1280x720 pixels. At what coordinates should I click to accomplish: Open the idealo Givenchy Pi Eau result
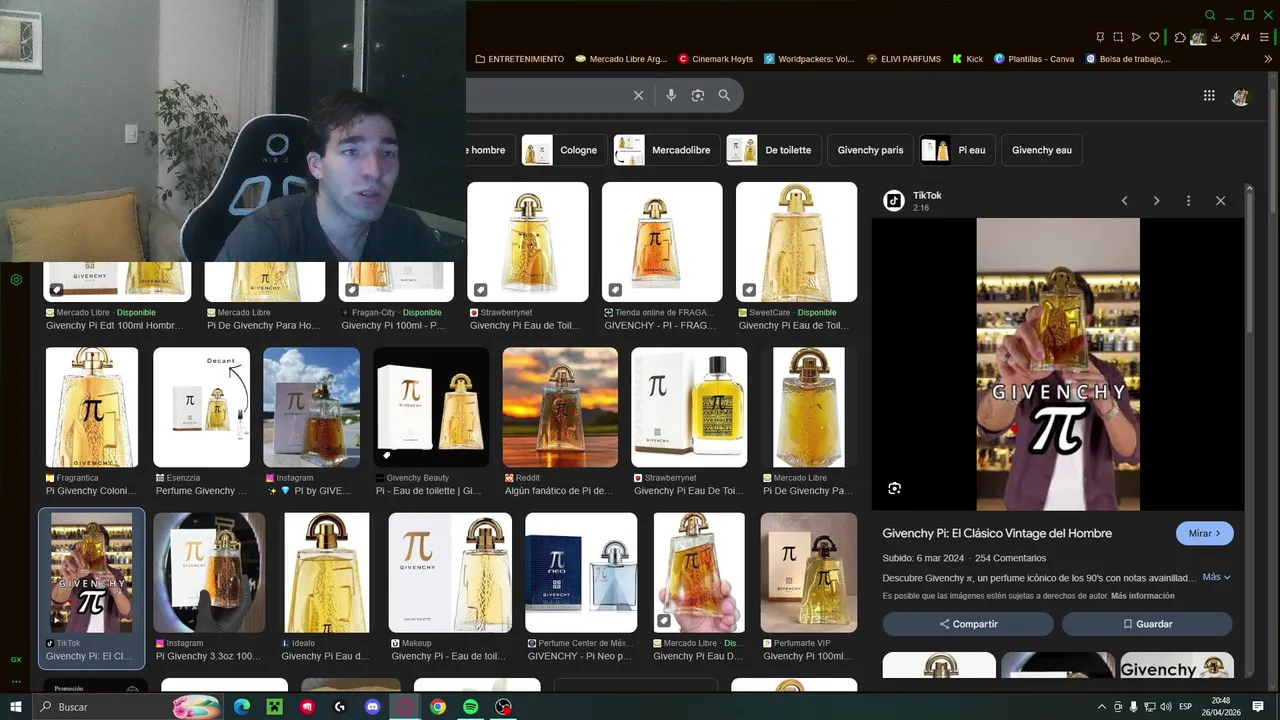[x=326, y=573]
